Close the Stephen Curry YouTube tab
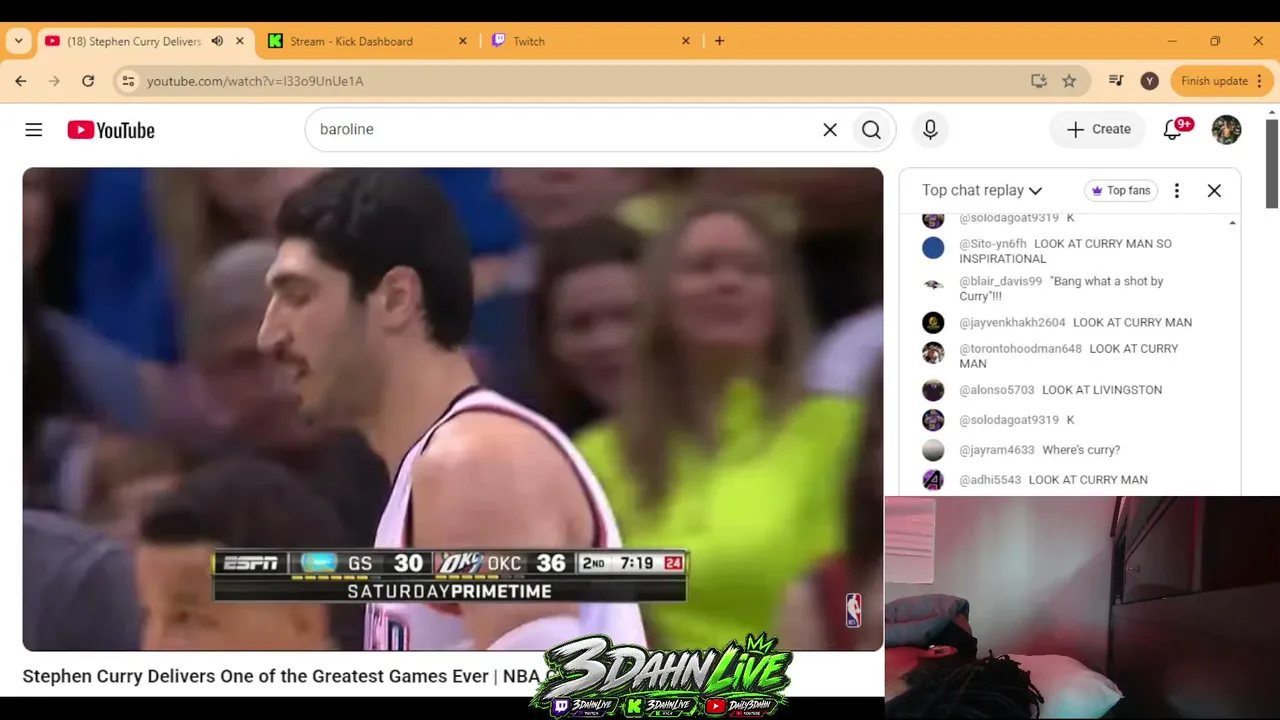The image size is (1280, 720). pos(240,41)
